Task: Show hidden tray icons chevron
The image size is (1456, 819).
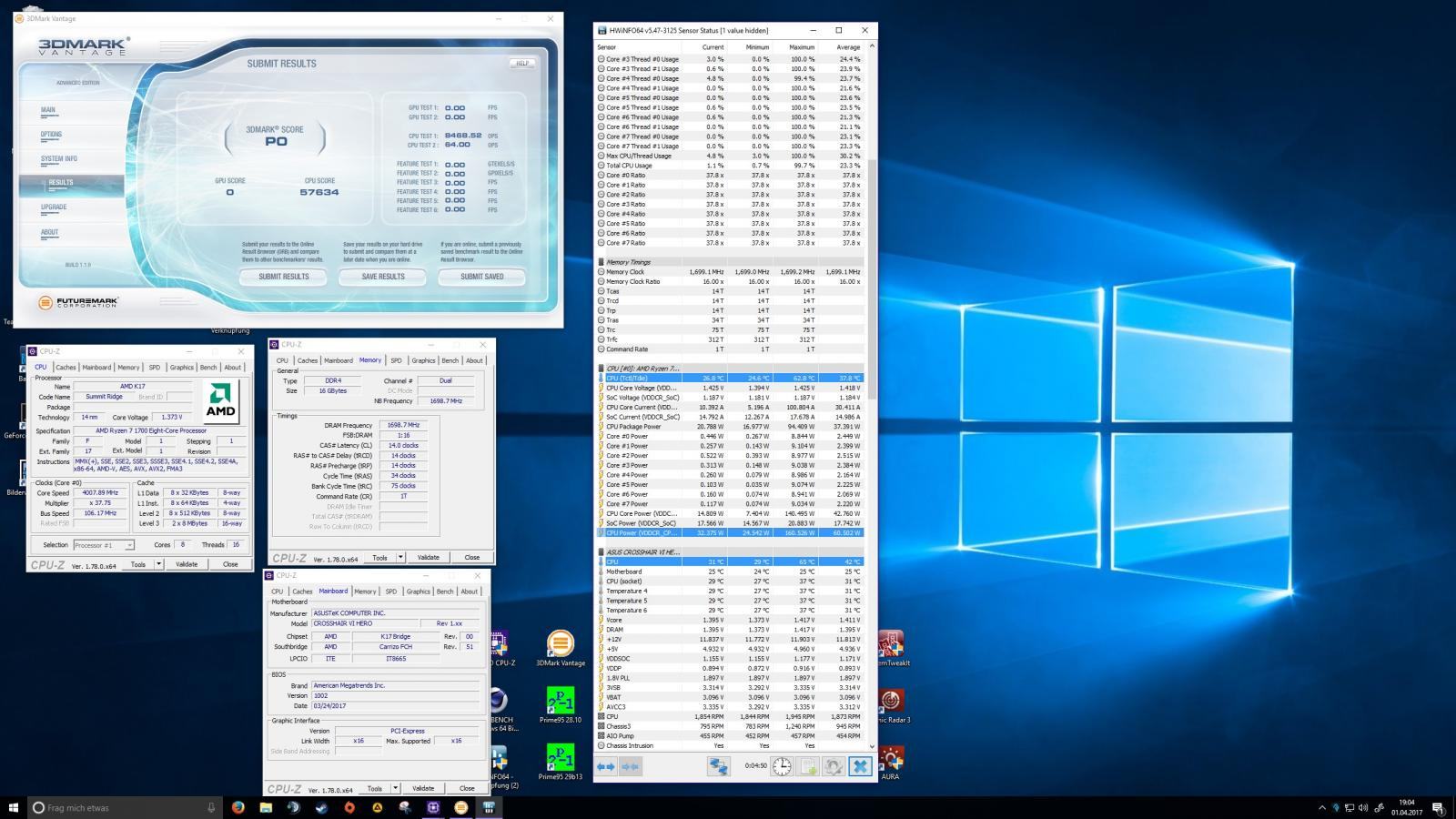Action: pos(1321,807)
